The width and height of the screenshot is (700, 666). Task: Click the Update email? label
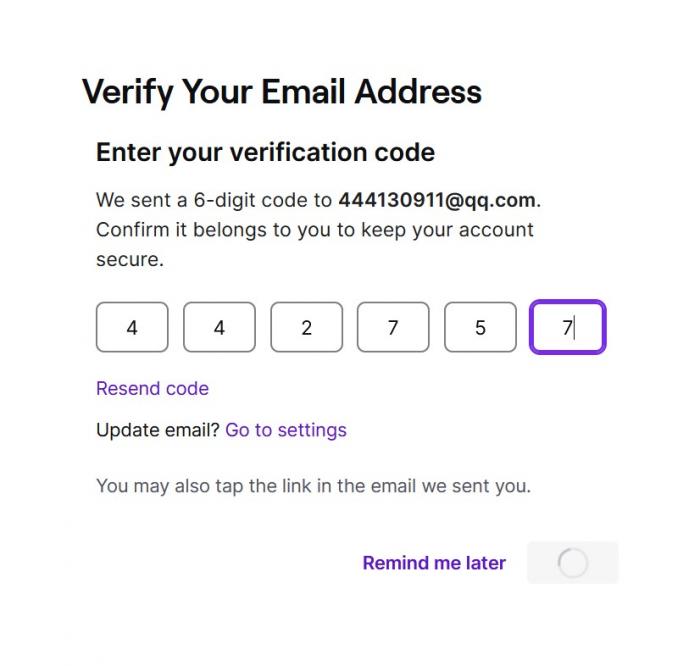pos(158,430)
